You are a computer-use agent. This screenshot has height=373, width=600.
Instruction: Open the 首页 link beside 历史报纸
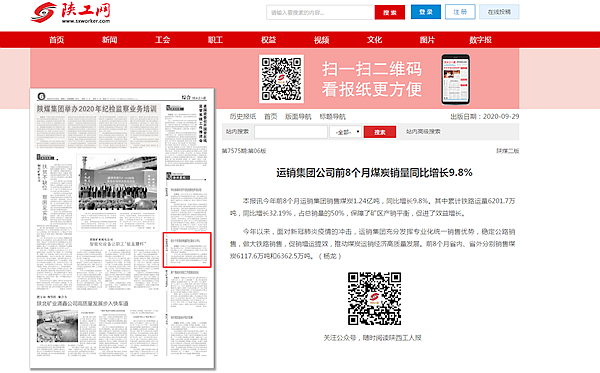pos(271,117)
